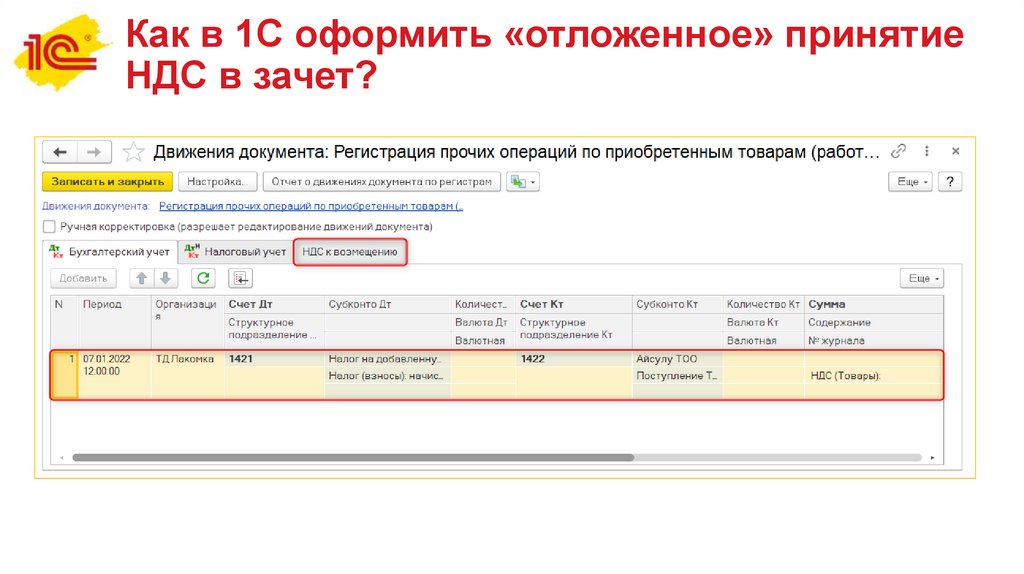This screenshot has height=574, width=1024.
Task: Refresh the movements list with green arrow
Action: 203,278
